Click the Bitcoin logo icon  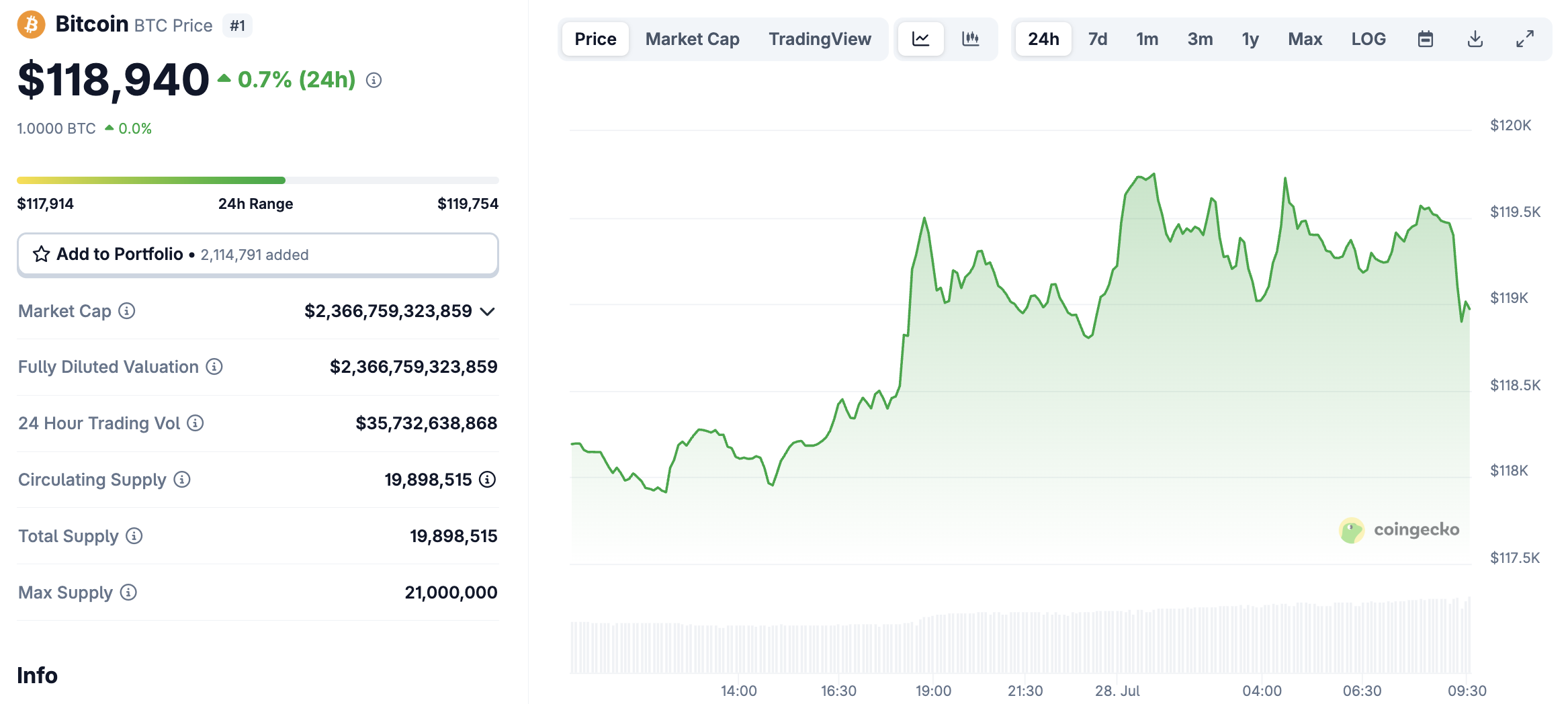tap(31, 25)
